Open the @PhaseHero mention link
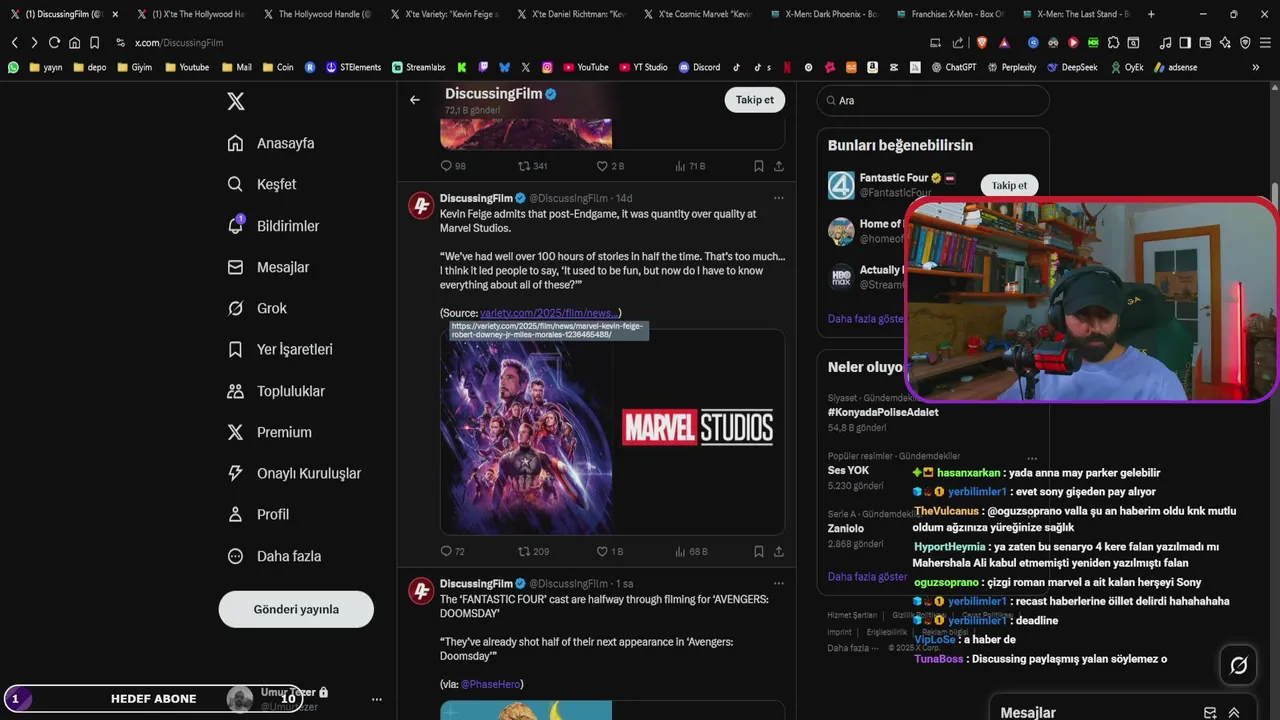The height and width of the screenshot is (720, 1280). (490, 684)
